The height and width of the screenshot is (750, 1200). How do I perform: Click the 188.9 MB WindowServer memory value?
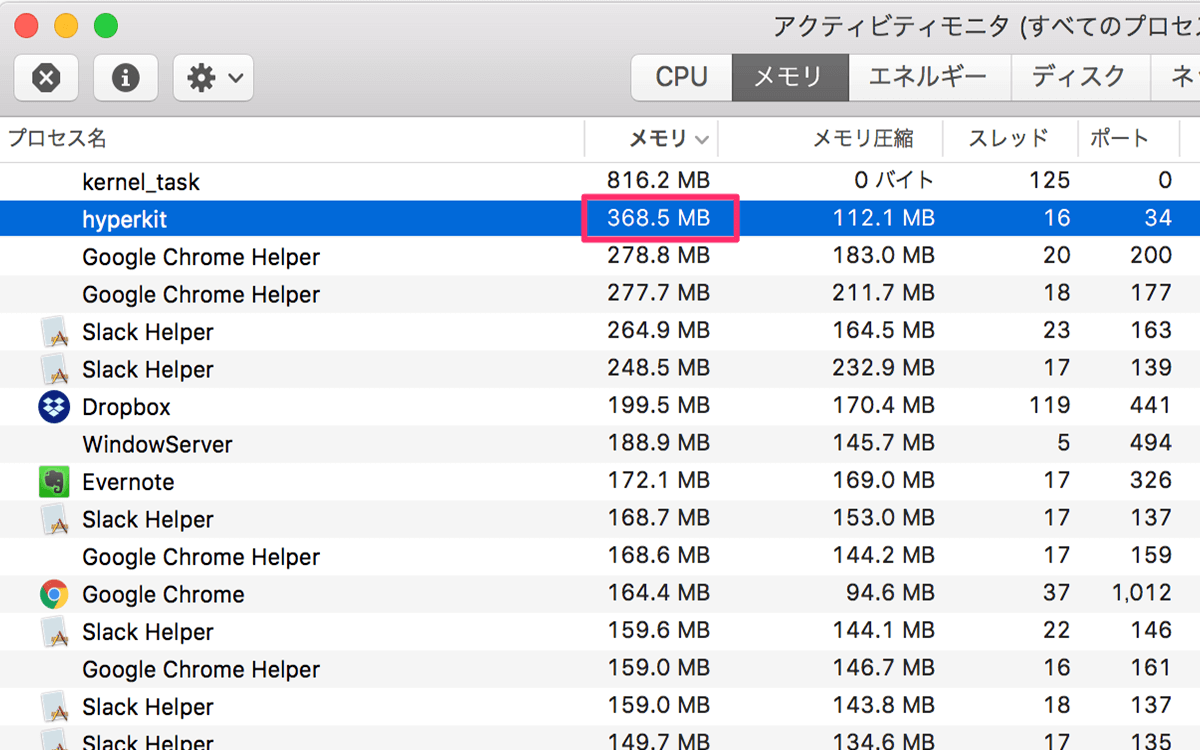[659, 442]
